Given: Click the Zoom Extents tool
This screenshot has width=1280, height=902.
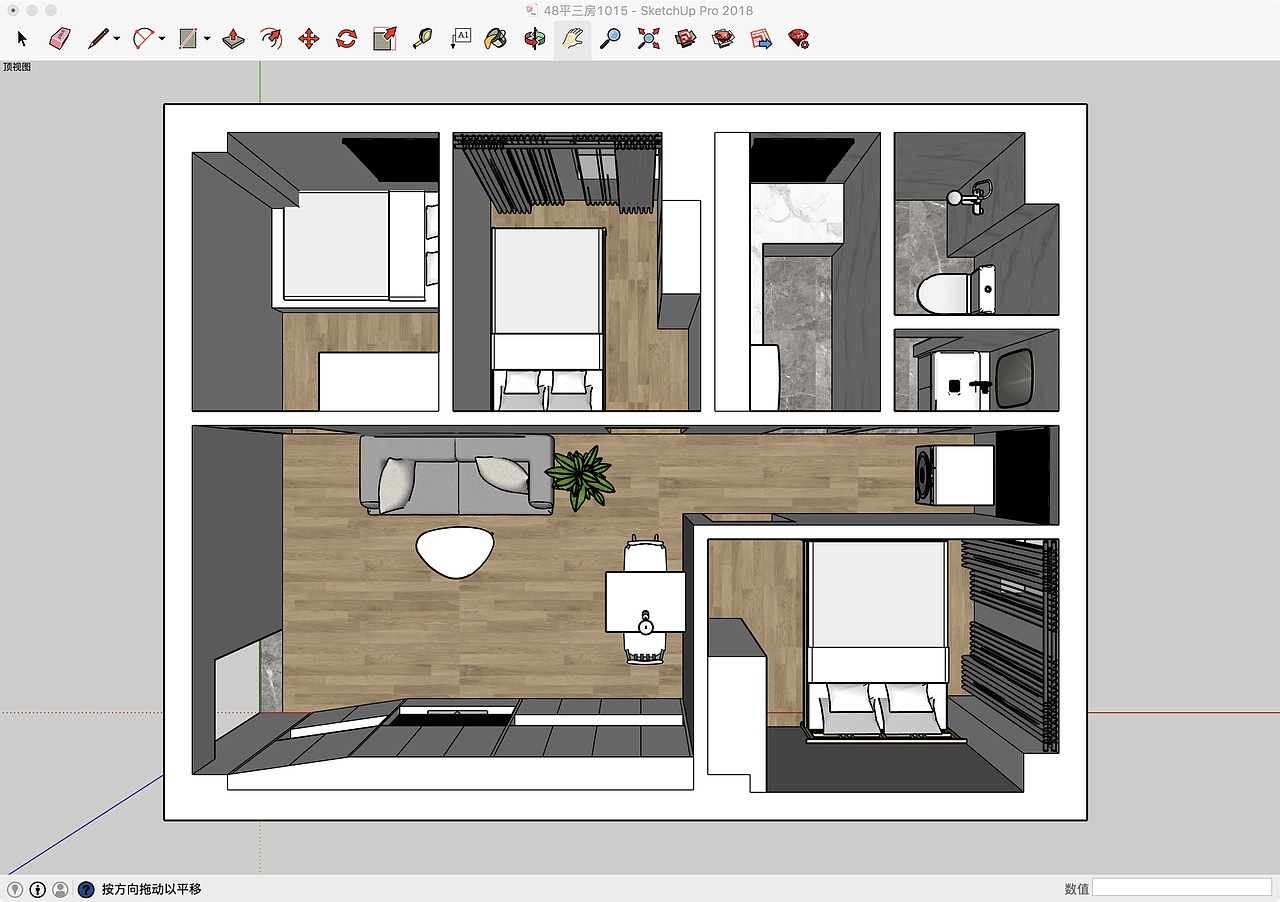Looking at the screenshot, I should (x=649, y=39).
